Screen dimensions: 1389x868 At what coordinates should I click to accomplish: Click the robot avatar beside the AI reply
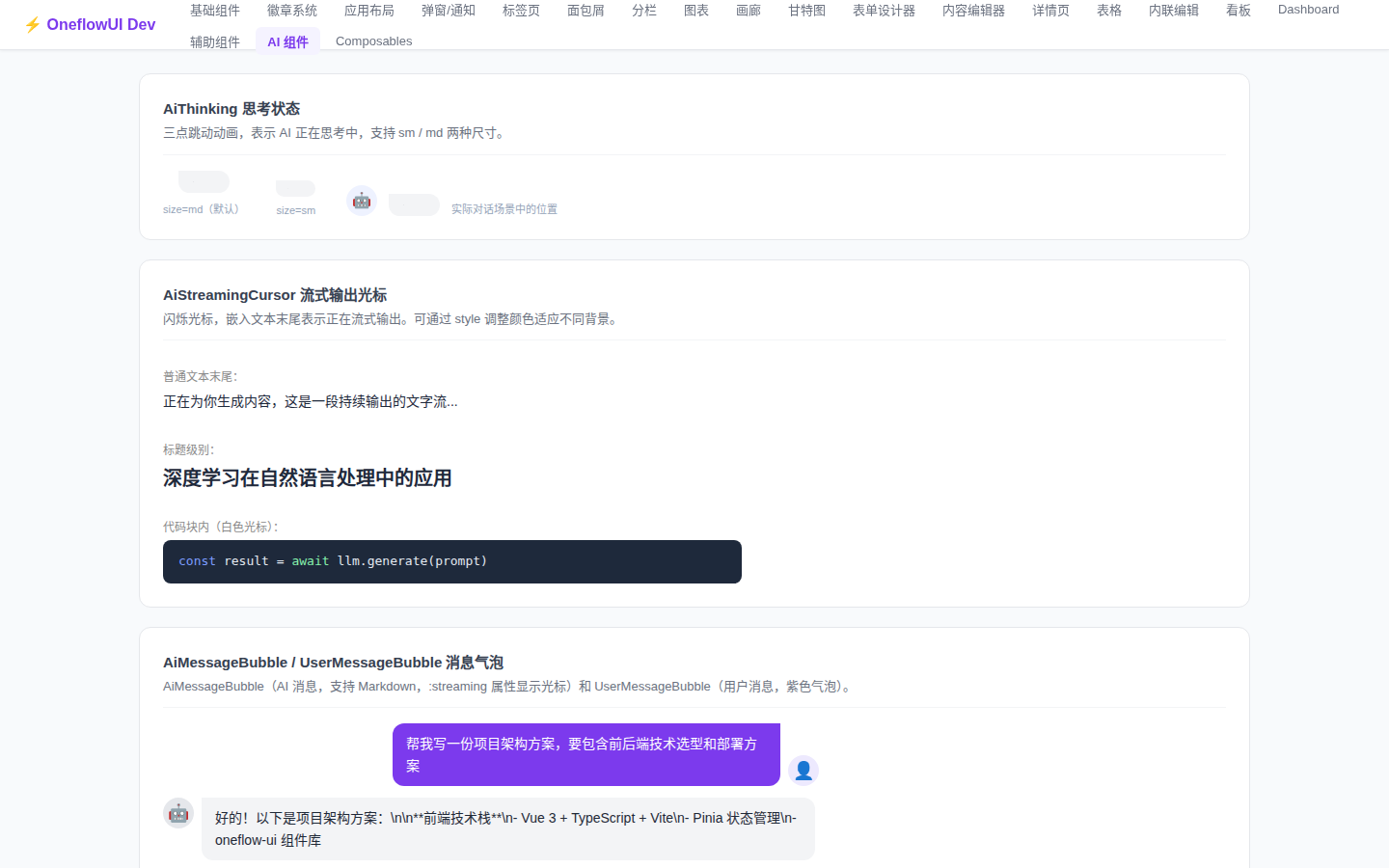click(178, 813)
